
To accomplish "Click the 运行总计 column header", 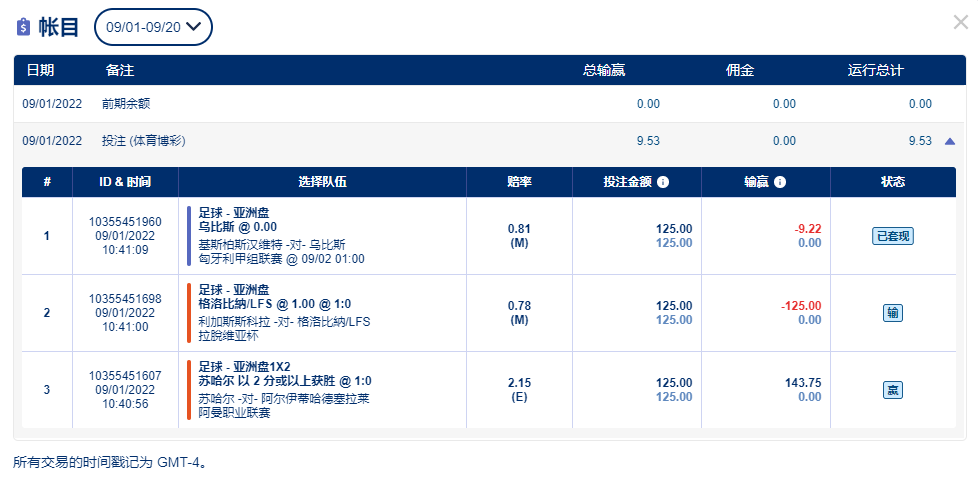I will tap(874, 70).
